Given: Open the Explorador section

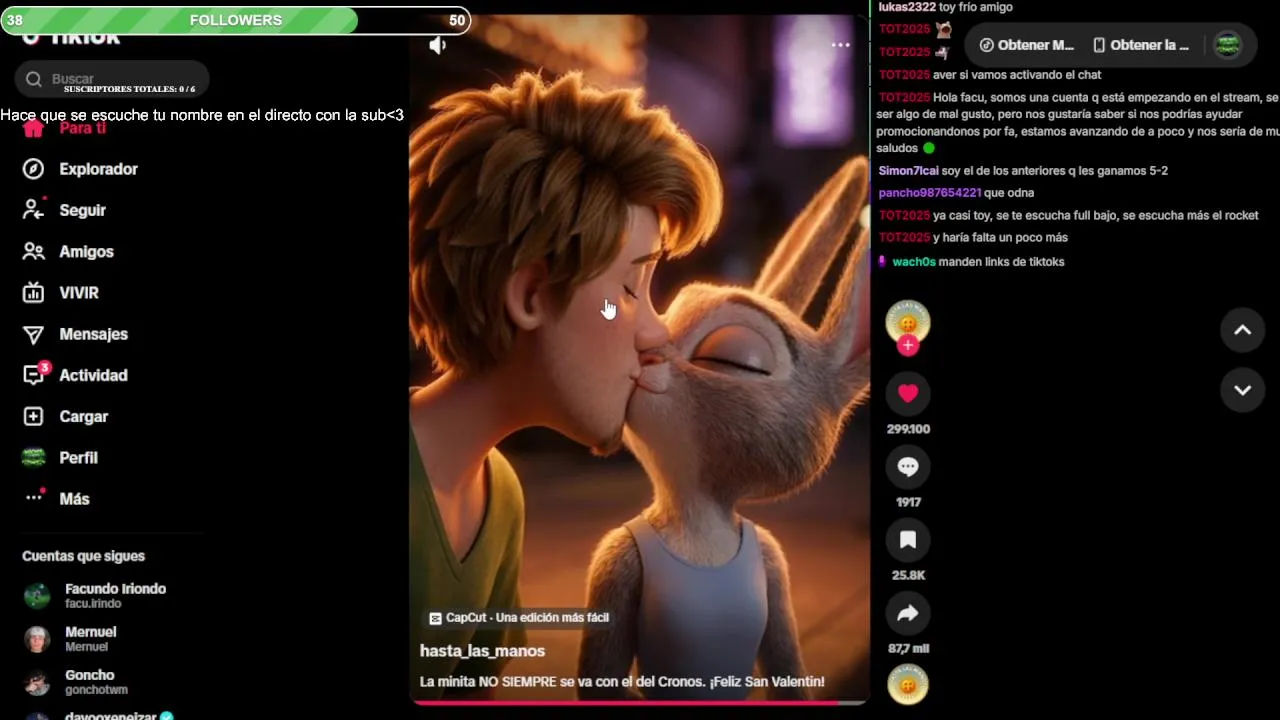Looking at the screenshot, I should coord(98,169).
